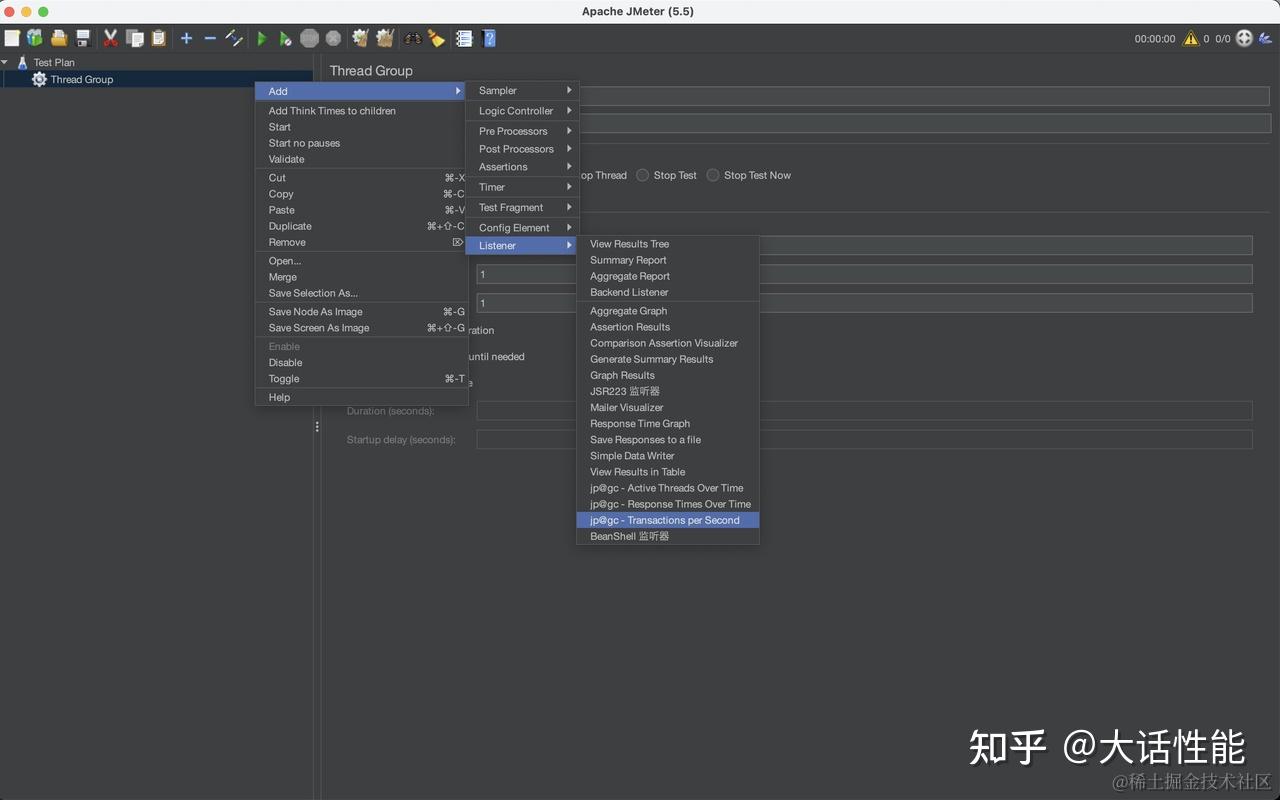Open the Templates toolbar icon
Viewport: 1280px width, 800px height.
point(35,38)
